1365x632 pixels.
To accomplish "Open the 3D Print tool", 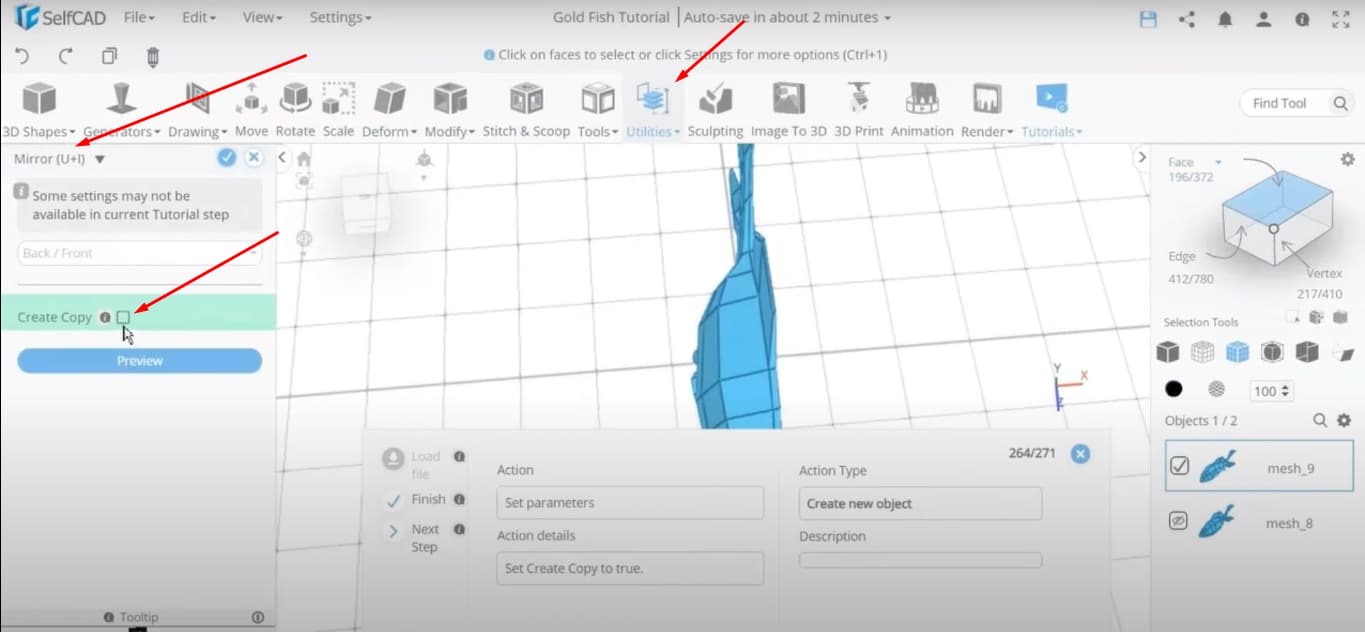I will click(x=857, y=110).
